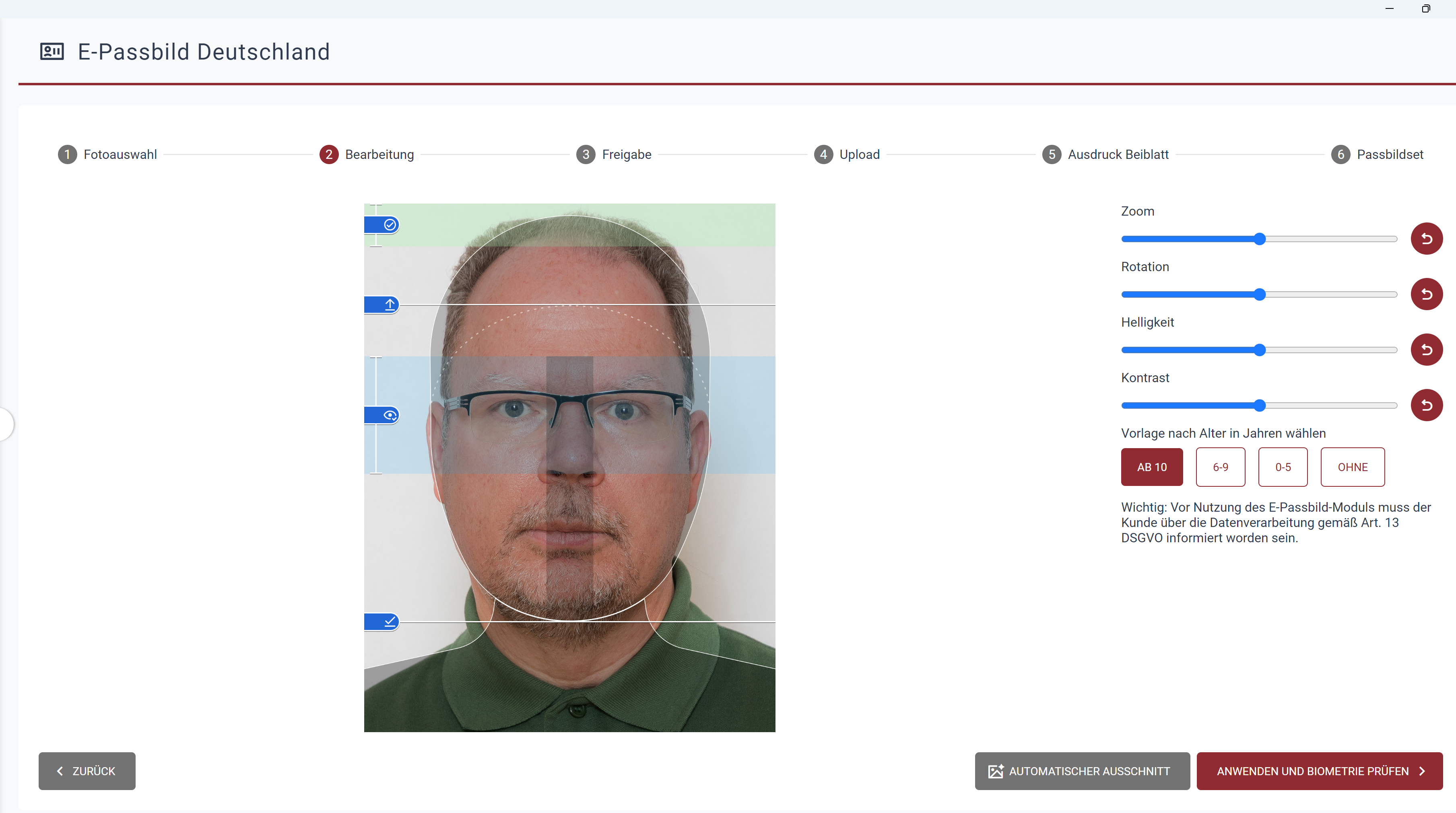Image resolution: width=1456 pixels, height=813 pixels.
Task: Adjust the Kontrast slider handle
Action: pos(1259,405)
